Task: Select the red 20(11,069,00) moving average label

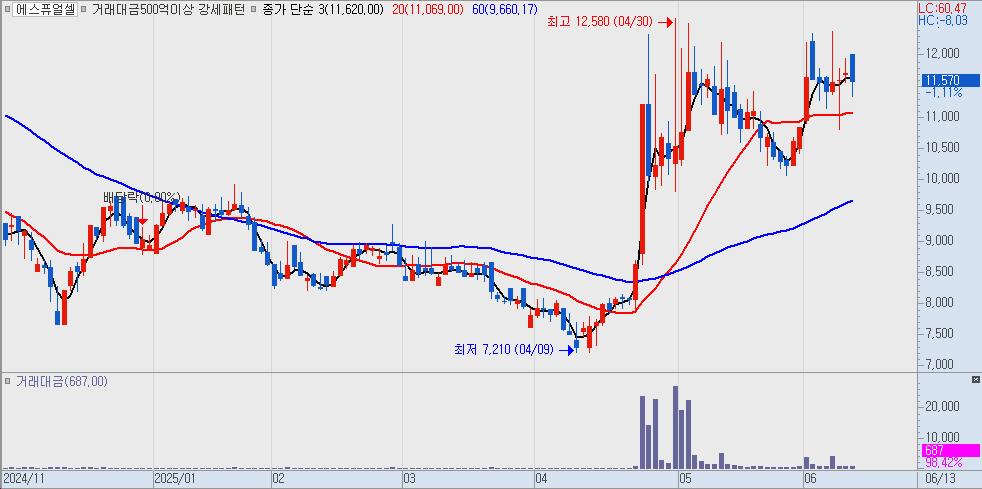Action: [x=428, y=9]
